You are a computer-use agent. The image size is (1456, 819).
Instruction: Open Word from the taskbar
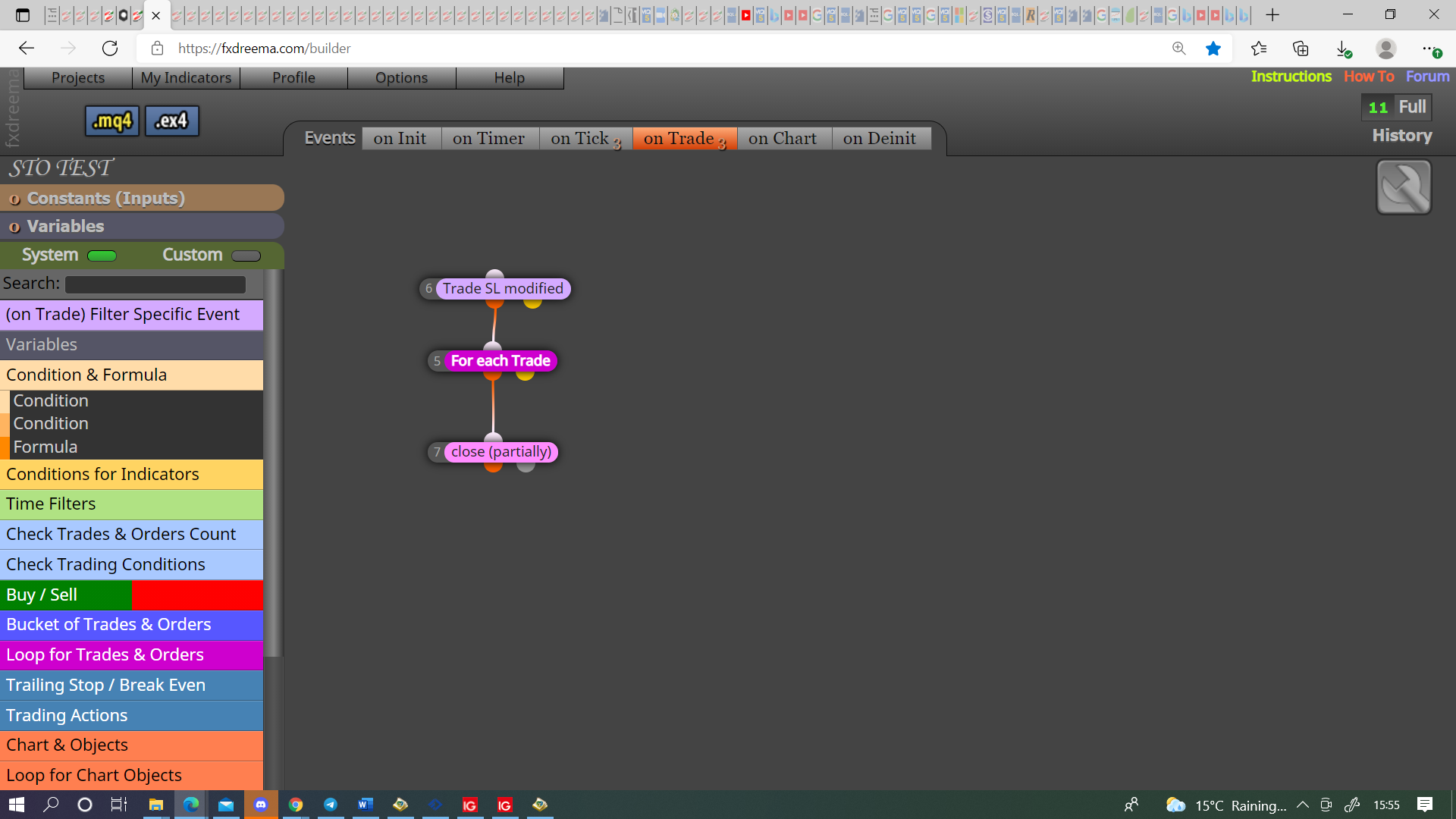366,805
